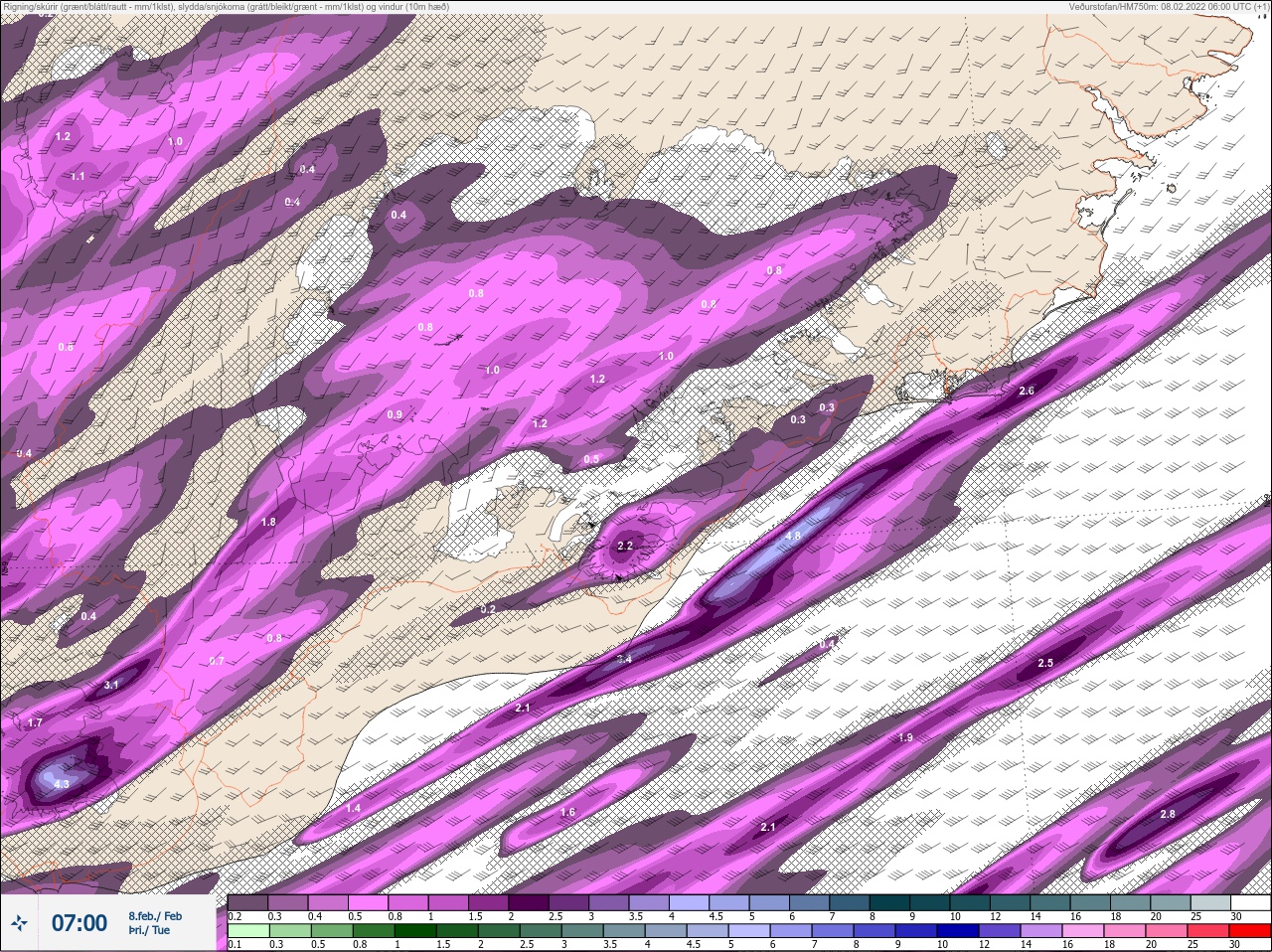Pick the upper-row legend swatch between 0.2 and 0.3
Screen dimensions: 1272x952
(x=248, y=903)
